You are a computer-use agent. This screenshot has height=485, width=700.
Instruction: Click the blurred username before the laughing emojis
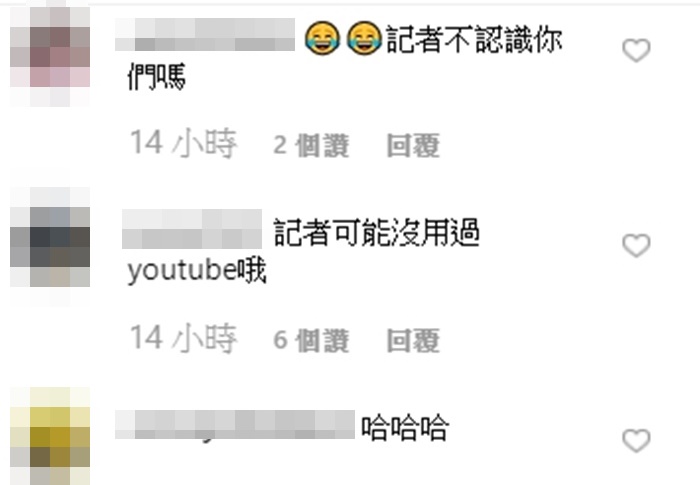point(205,34)
